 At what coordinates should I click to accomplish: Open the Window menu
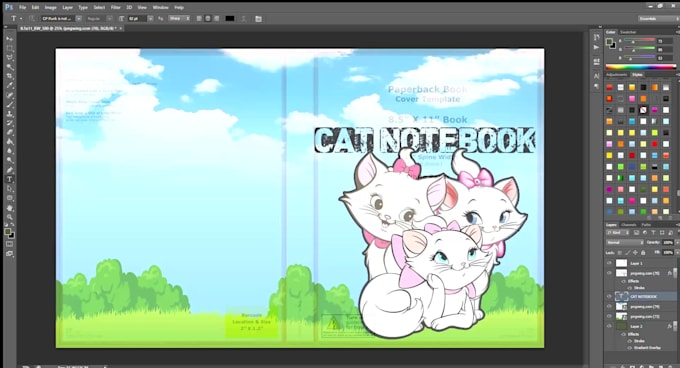click(160, 7)
